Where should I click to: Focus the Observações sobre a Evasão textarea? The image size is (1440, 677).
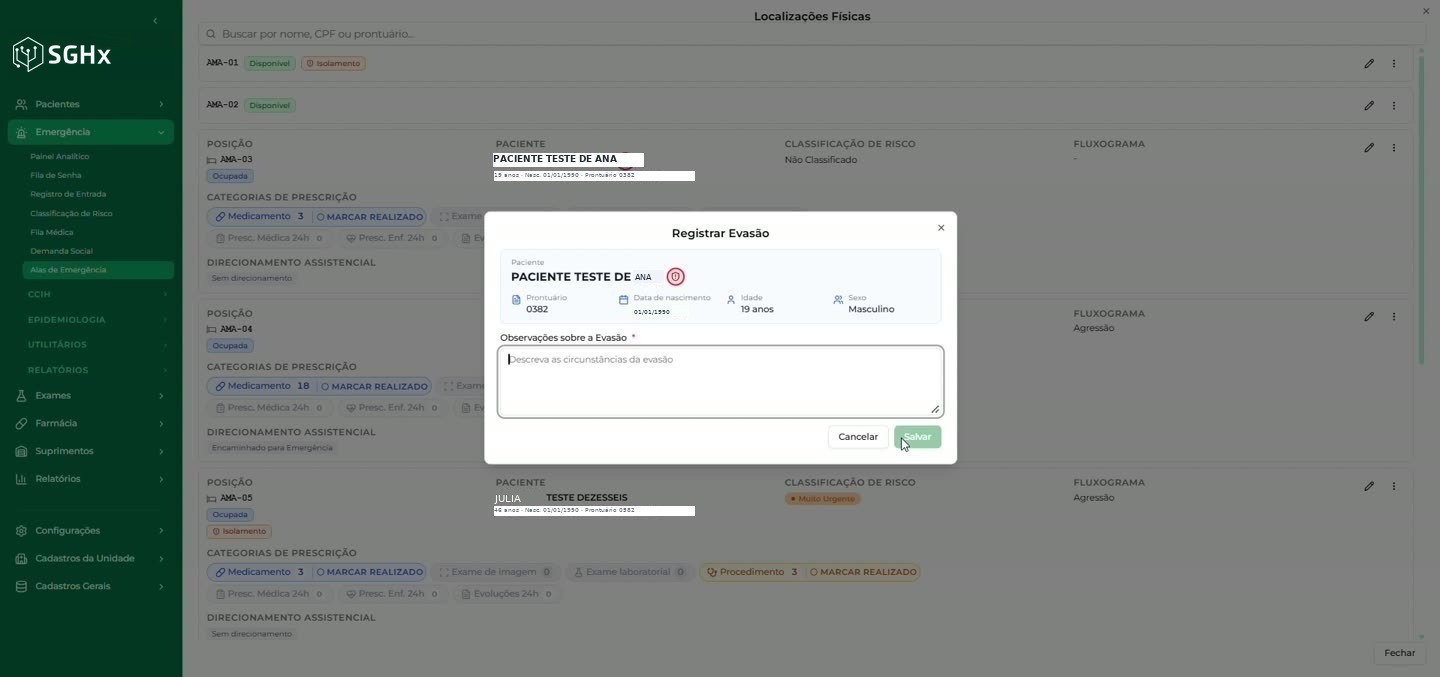[720, 382]
